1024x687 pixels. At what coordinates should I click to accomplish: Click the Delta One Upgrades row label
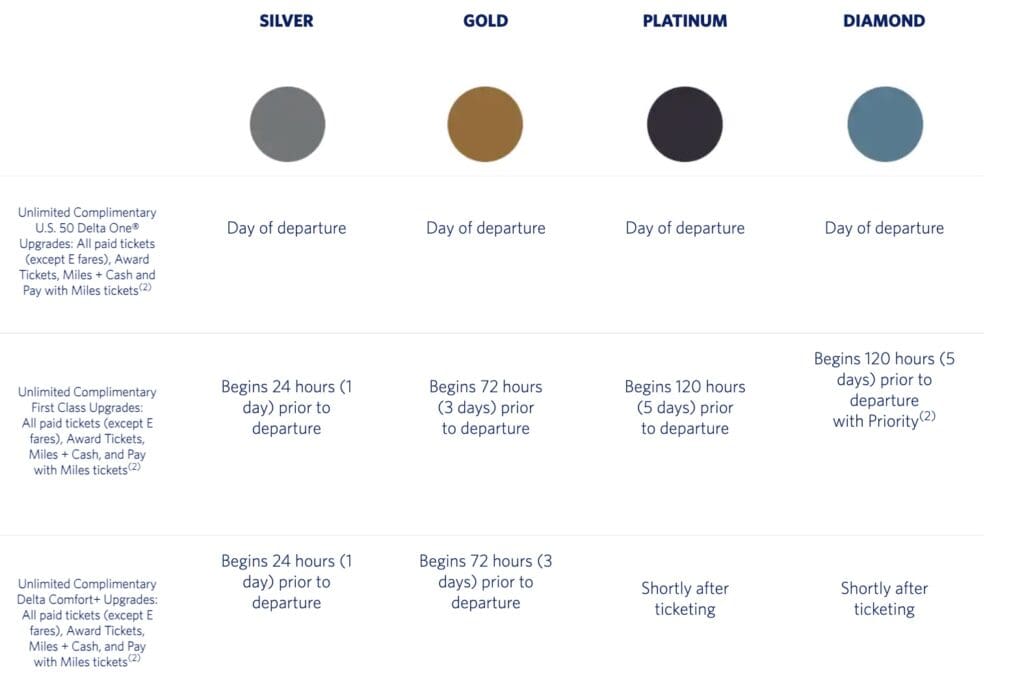(87, 251)
